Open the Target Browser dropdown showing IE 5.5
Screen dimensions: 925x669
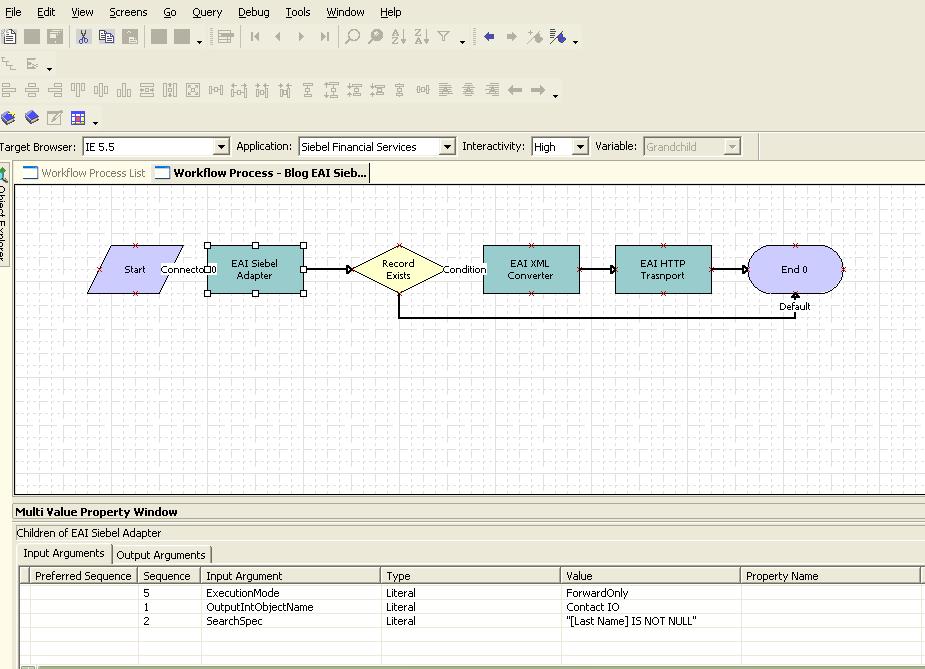click(222, 145)
